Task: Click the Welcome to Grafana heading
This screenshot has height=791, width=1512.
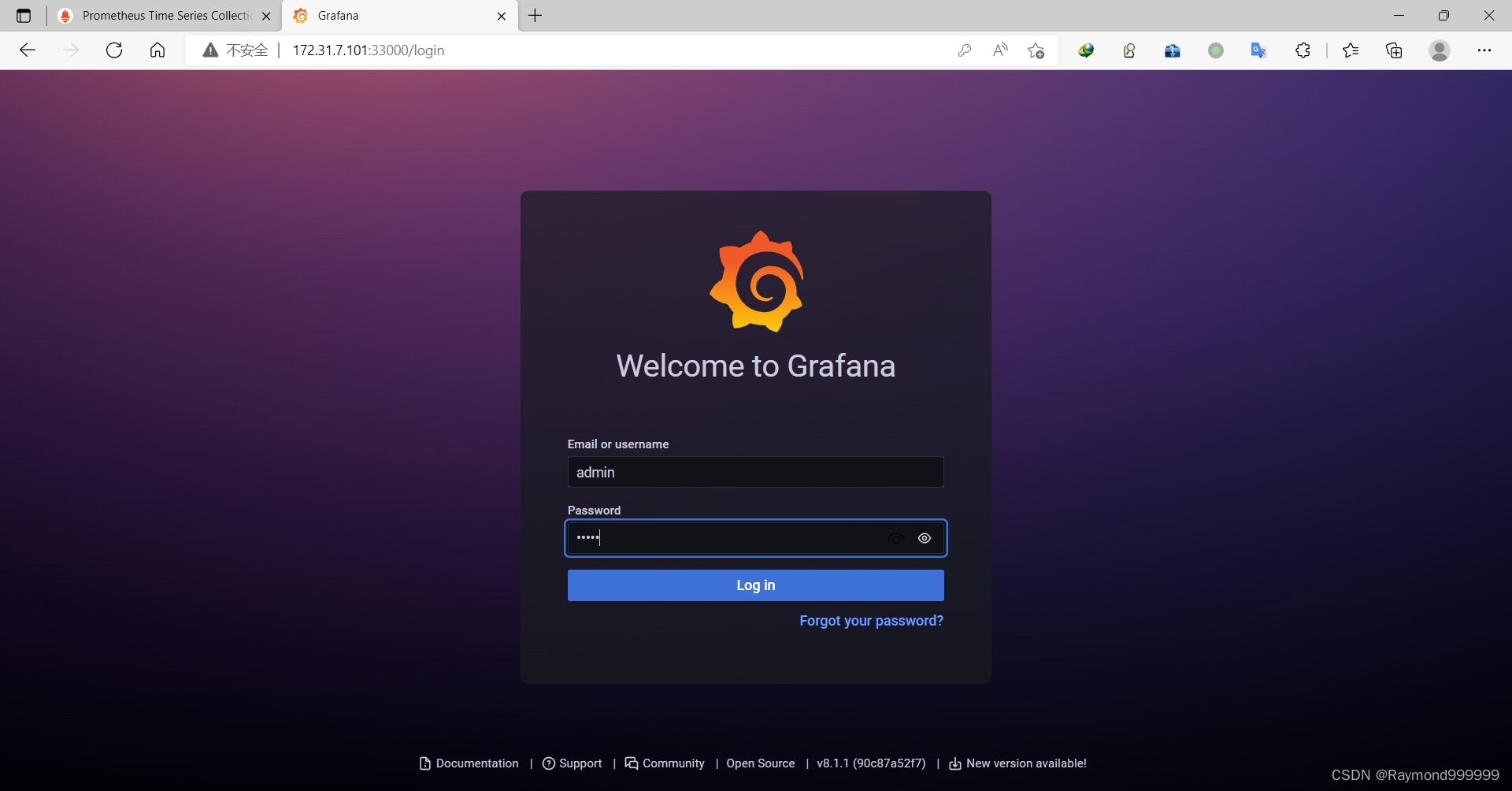Action: 756,366
